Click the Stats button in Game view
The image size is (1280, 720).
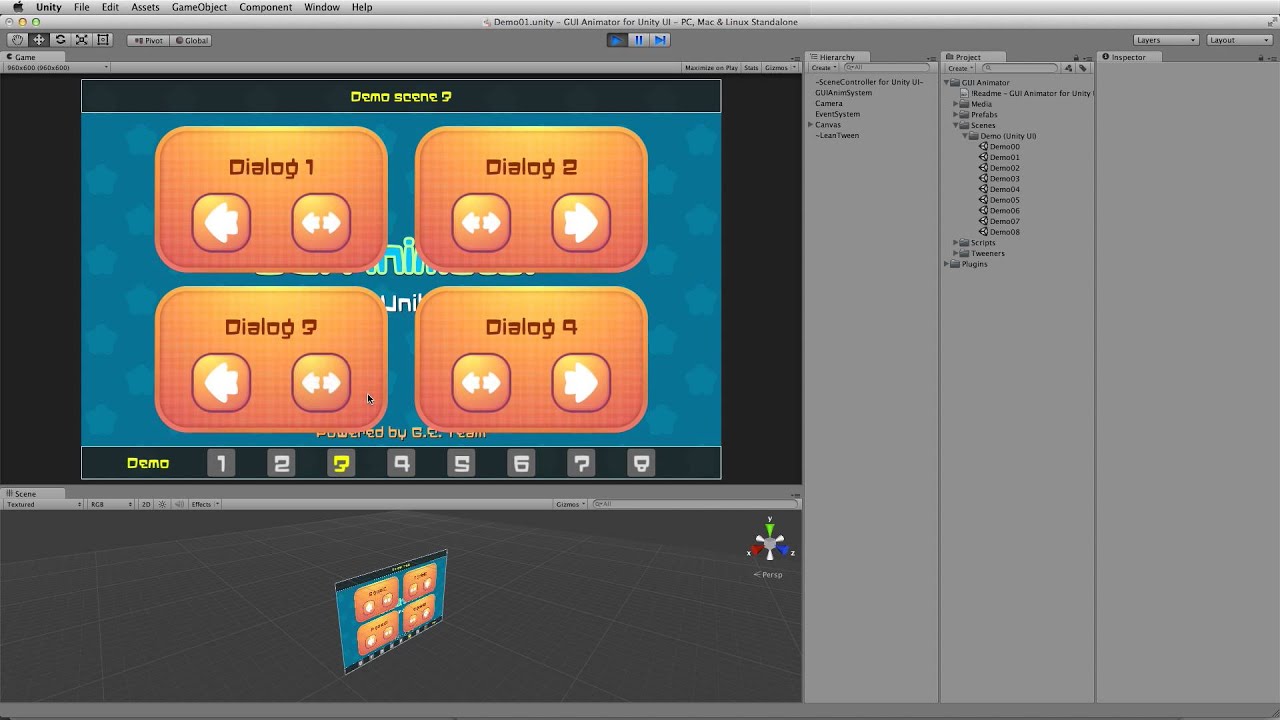click(750, 67)
